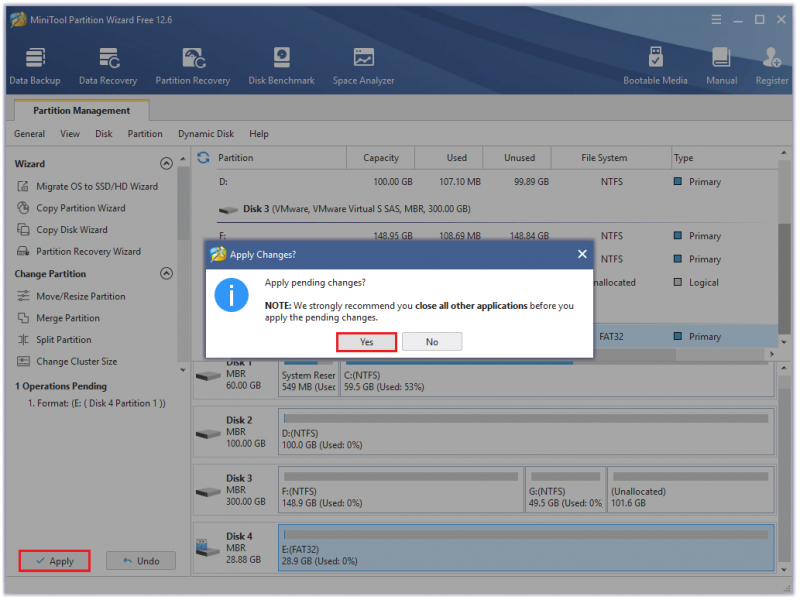Open the hamburger menu in title bar
This screenshot has height=600, width=800.
click(x=716, y=19)
